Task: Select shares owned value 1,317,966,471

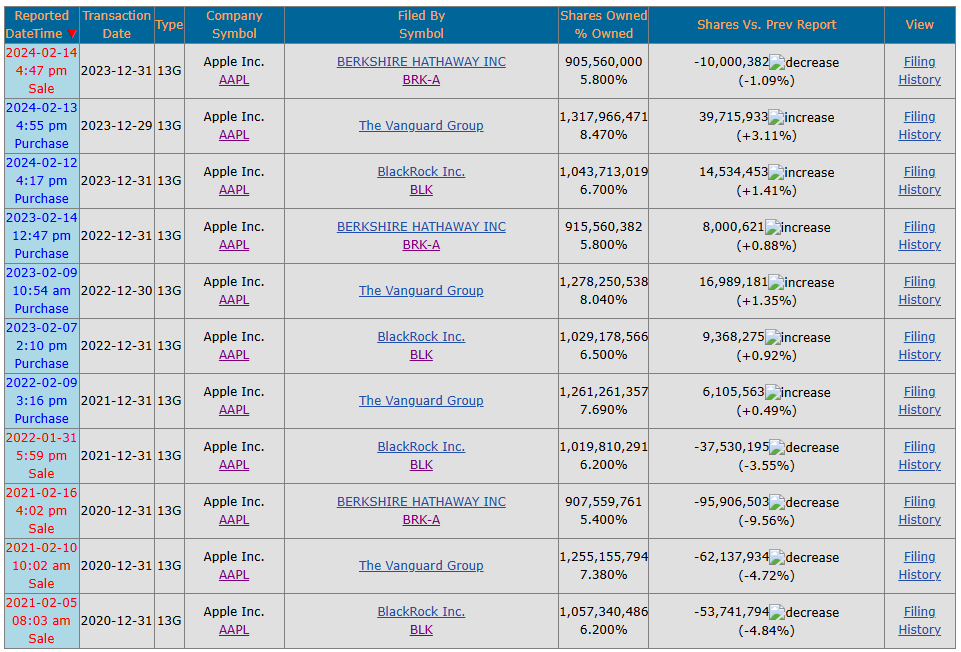Action: 604,116
